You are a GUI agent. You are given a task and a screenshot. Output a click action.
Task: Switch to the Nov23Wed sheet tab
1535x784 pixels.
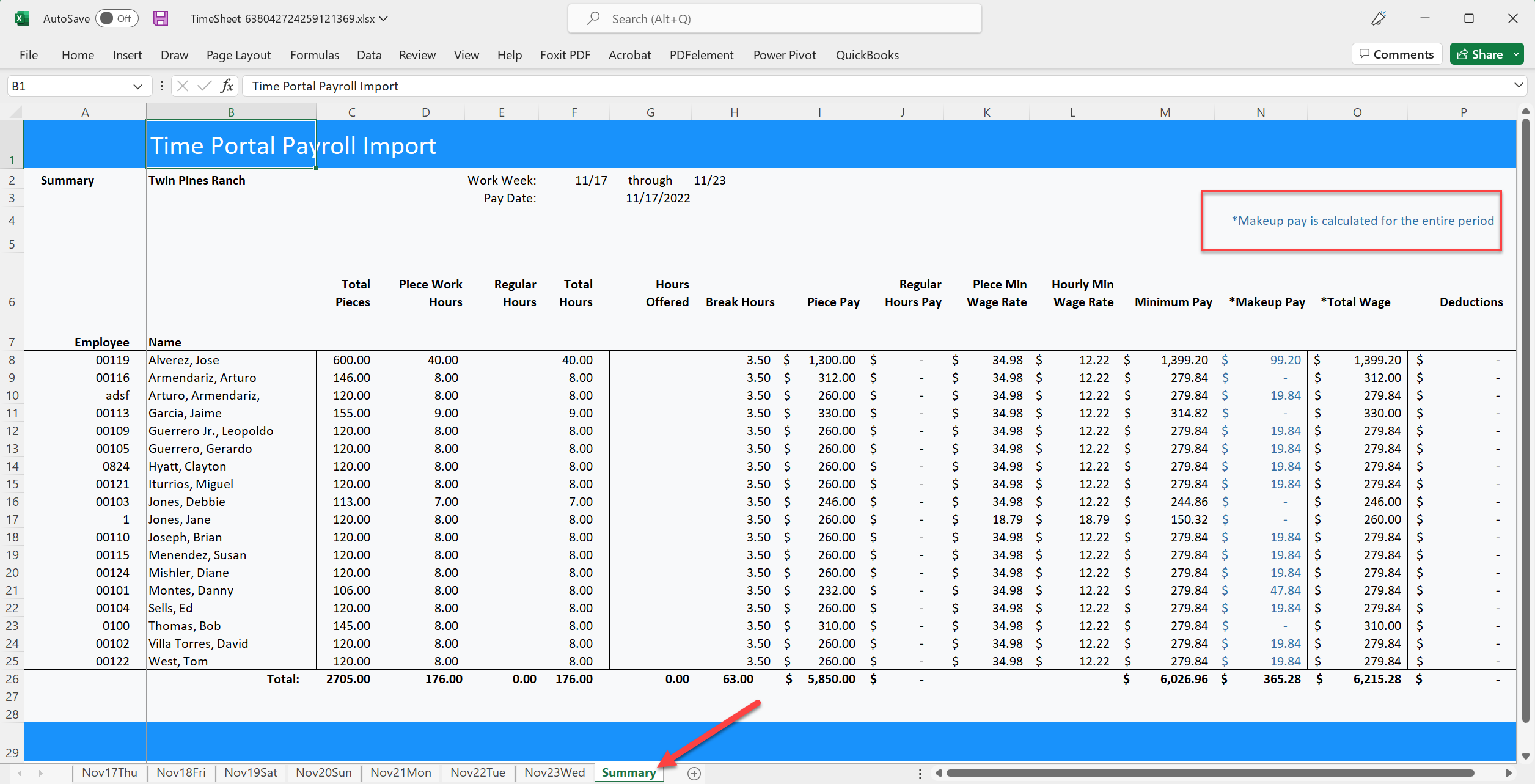tap(554, 772)
